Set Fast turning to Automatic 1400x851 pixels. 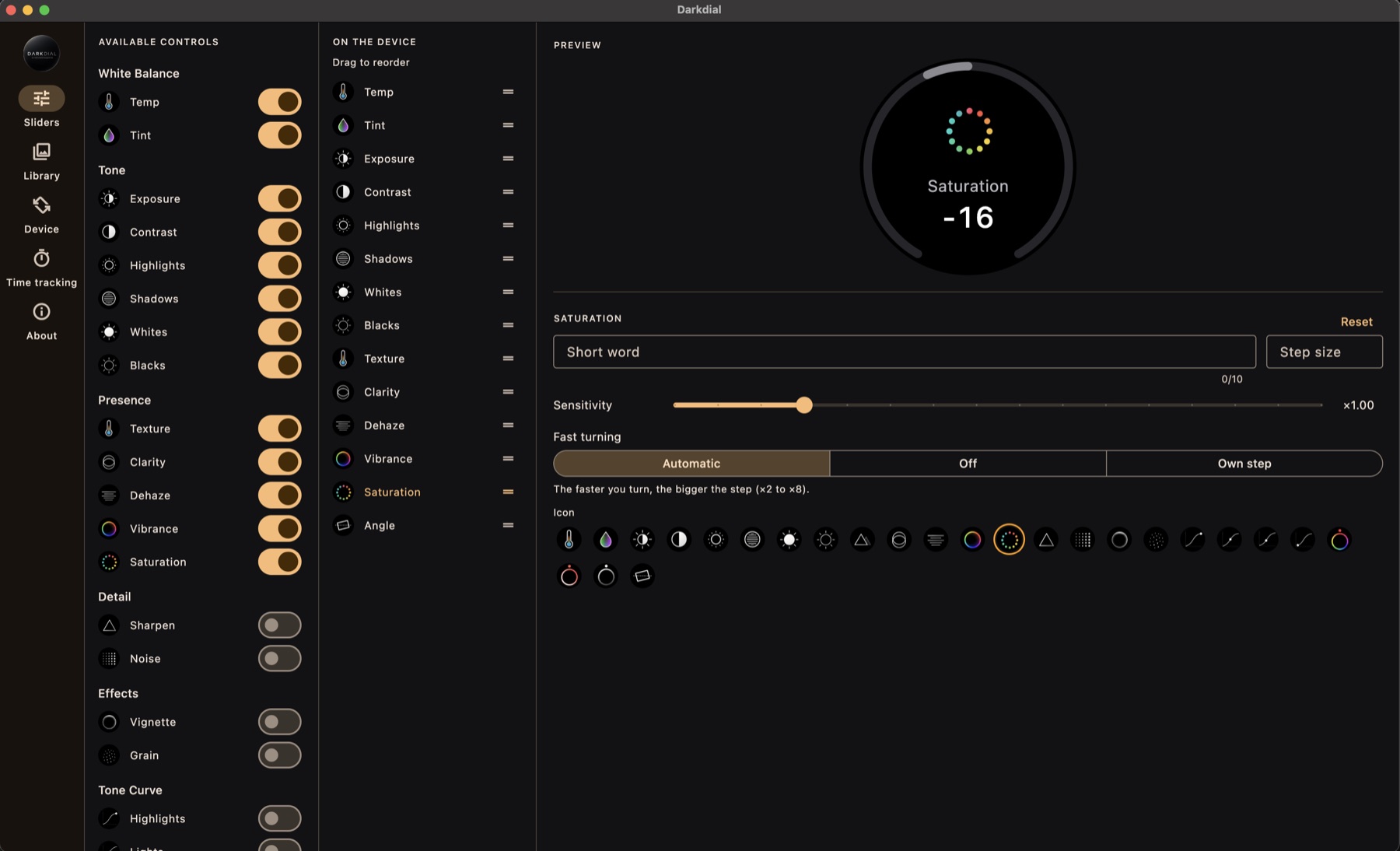(x=691, y=463)
